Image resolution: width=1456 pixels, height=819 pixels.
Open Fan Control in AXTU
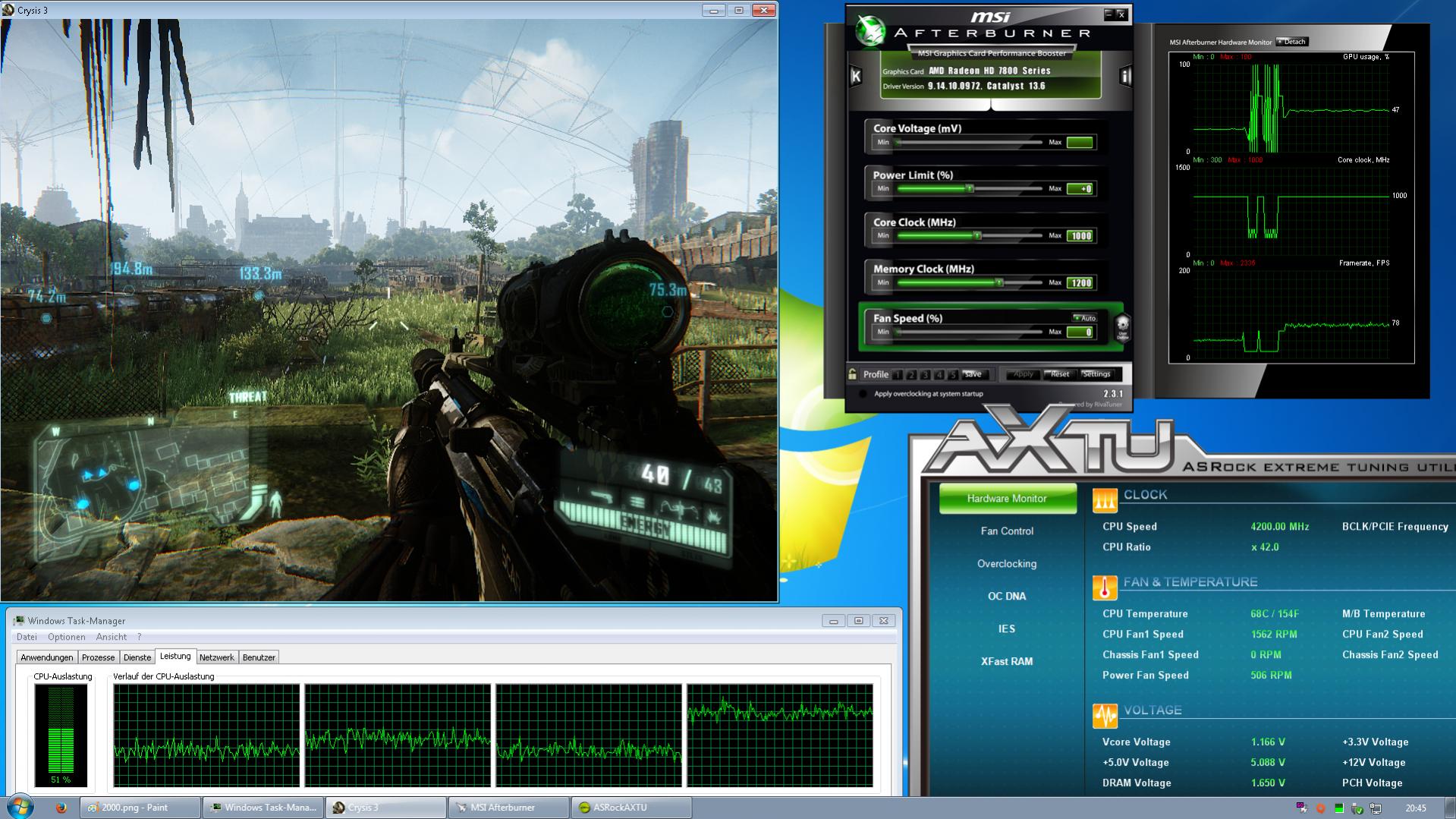click(1007, 531)
